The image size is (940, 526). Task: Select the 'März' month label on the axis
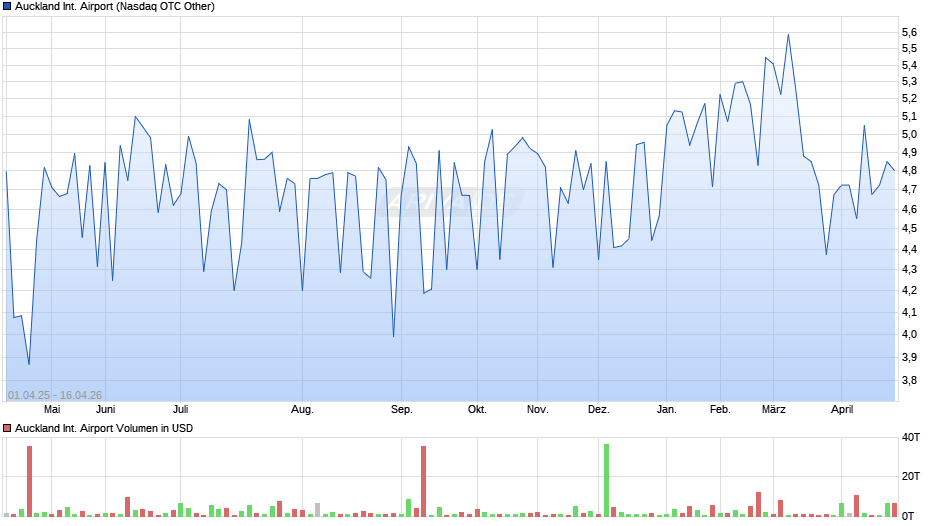[x=773, y=410]
